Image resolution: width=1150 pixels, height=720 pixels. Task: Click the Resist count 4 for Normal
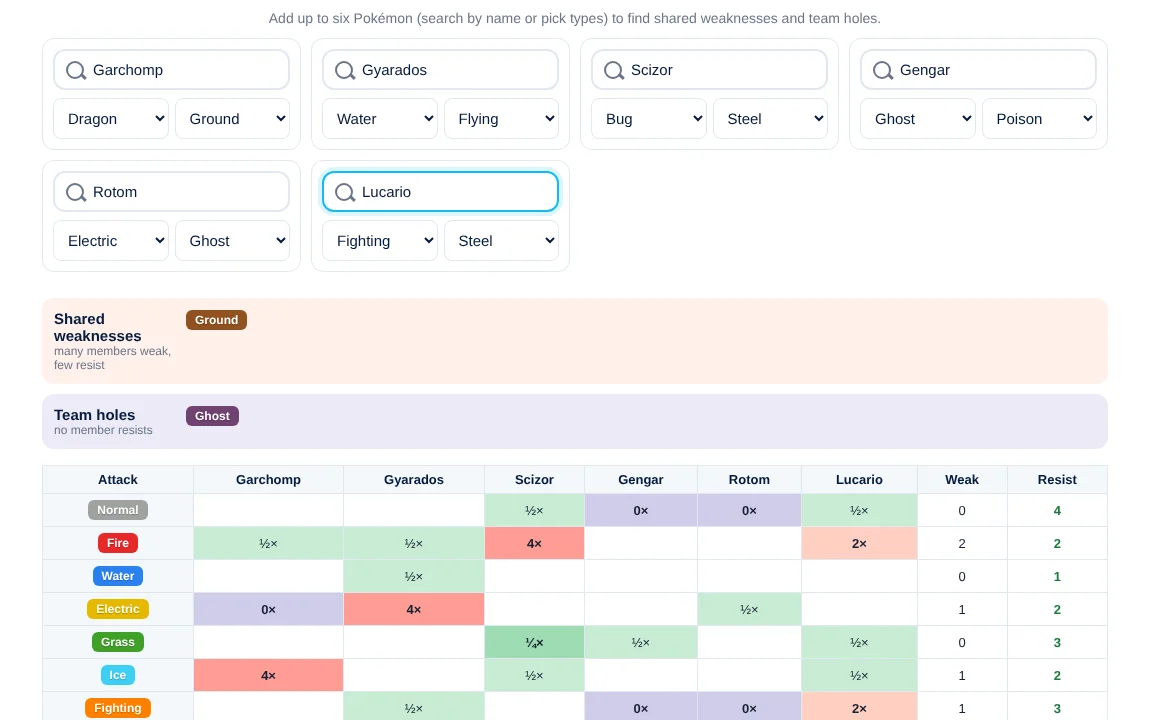(x=1057, y=510)
